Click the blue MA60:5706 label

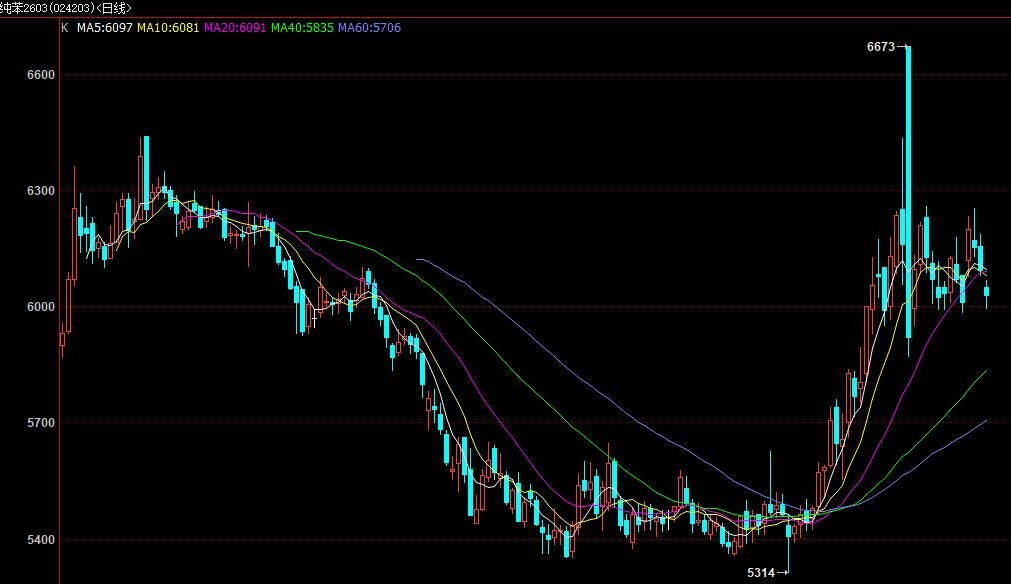369,28
